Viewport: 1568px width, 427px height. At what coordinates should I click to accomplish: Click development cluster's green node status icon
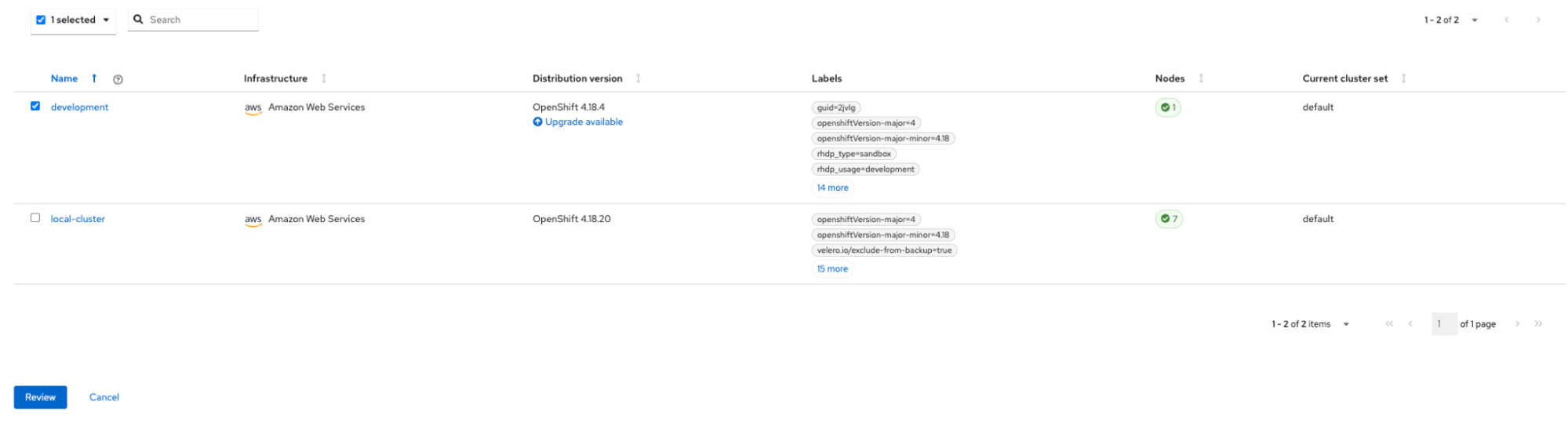(x=1165, y=108)
